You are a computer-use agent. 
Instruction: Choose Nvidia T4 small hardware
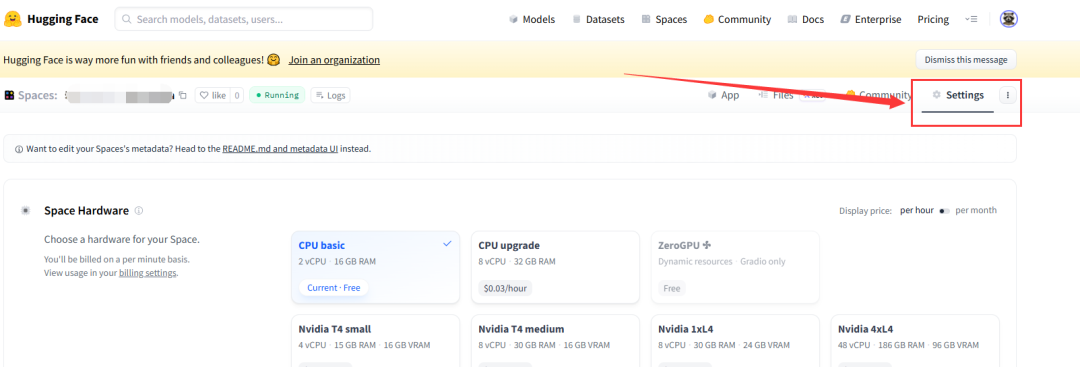(x=375, y=341)
